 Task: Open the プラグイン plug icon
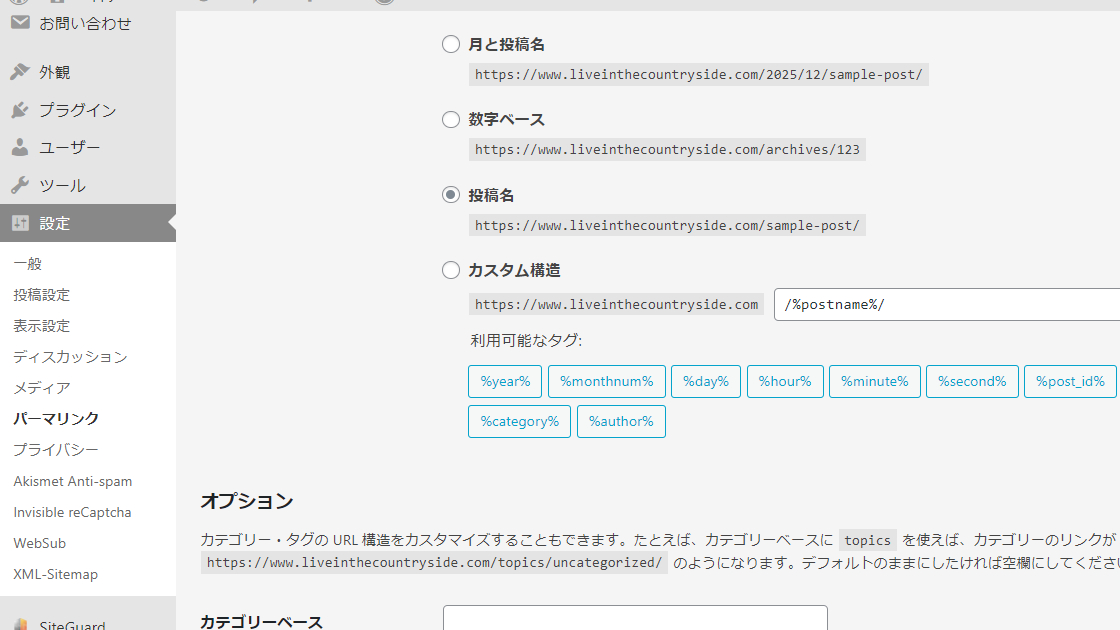pyautogui.click(x=20, y=110)
